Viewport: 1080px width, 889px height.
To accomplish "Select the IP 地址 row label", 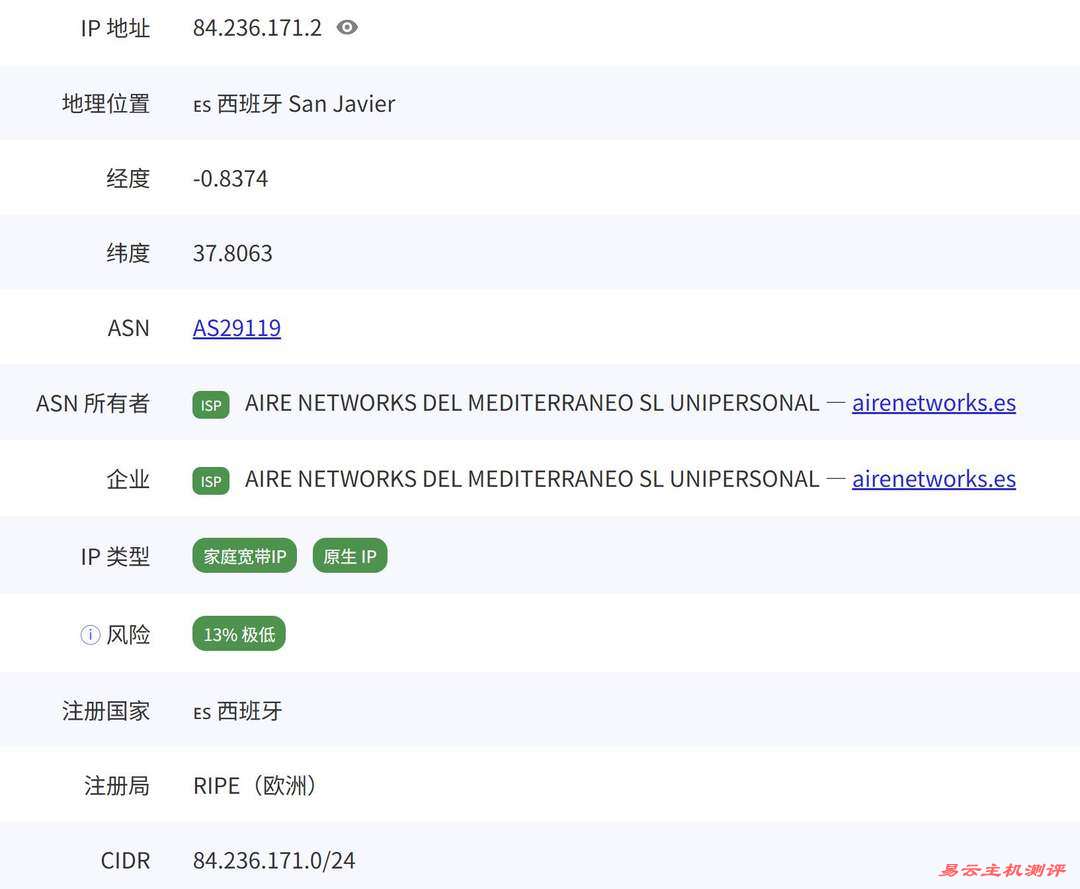I will coord(116,27).
